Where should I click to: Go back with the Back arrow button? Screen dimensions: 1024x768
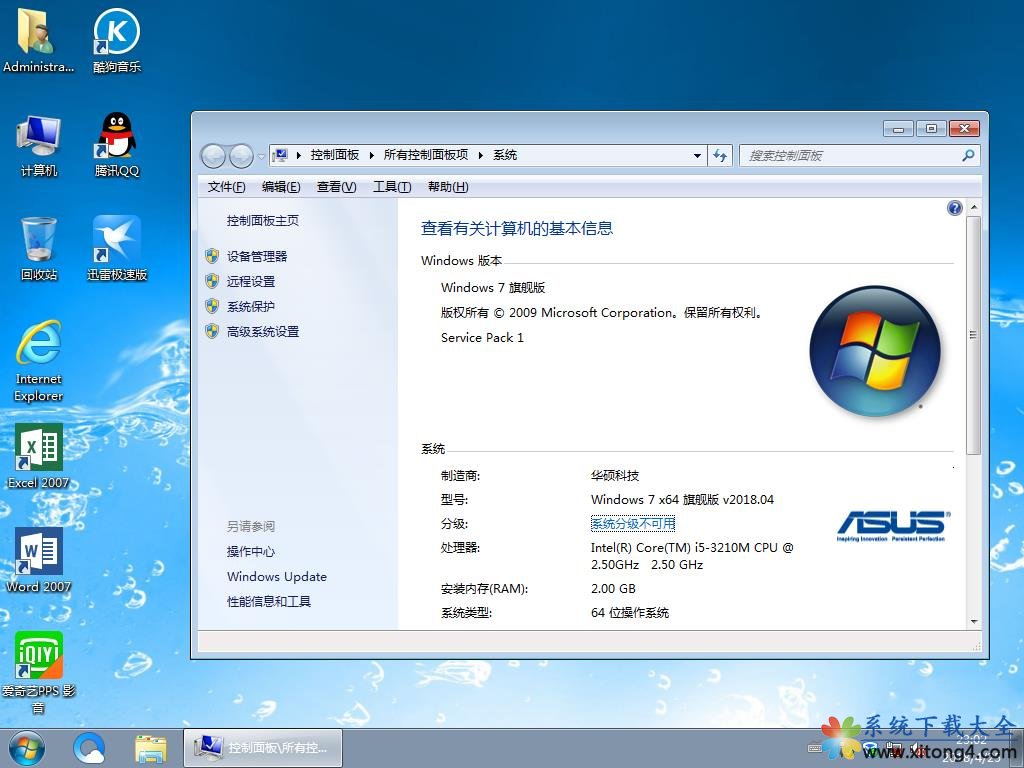coord(213,155)
